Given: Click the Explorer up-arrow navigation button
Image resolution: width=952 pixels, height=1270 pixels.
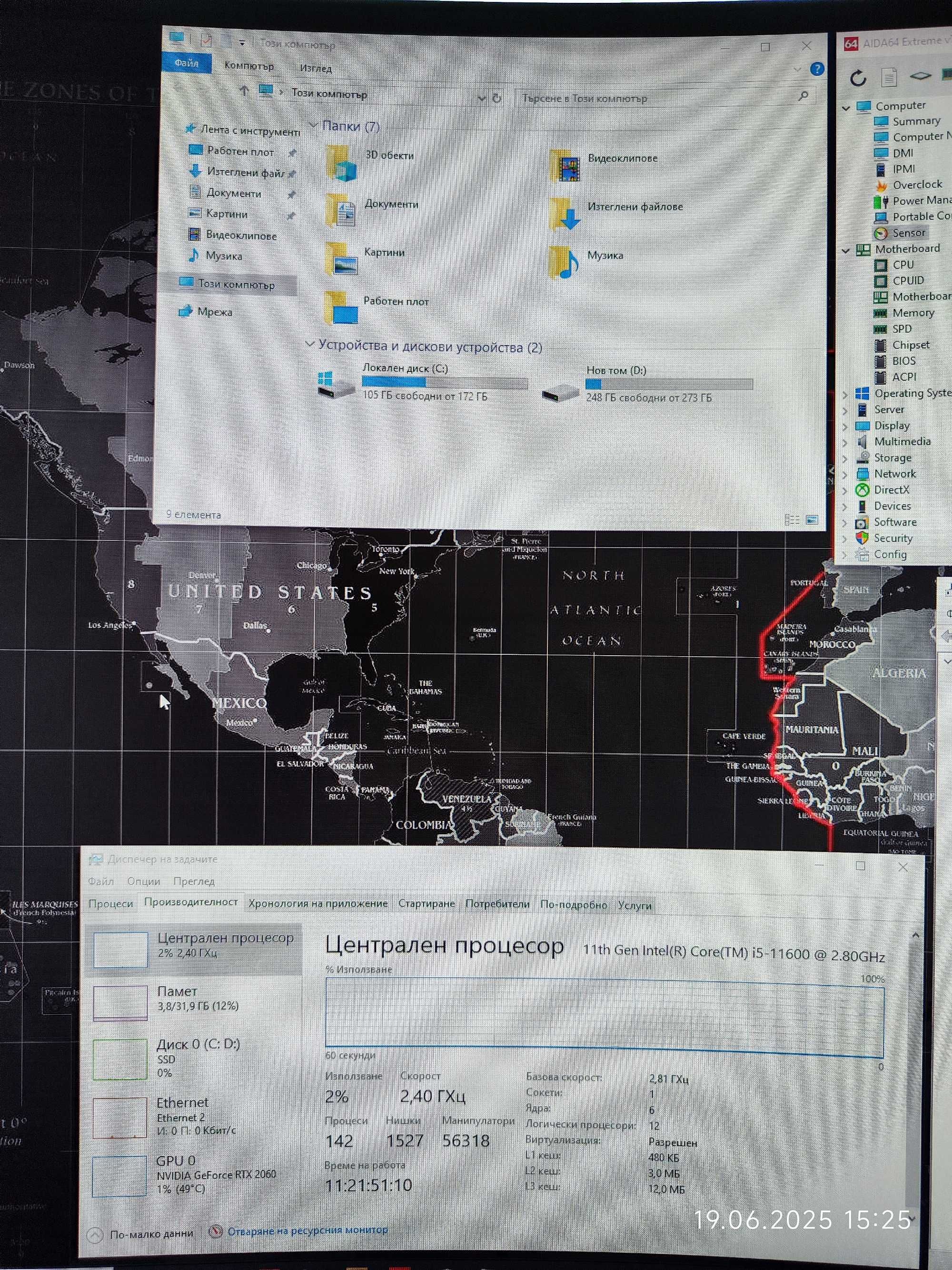Looking at the screenshot, I should point(244,90).
